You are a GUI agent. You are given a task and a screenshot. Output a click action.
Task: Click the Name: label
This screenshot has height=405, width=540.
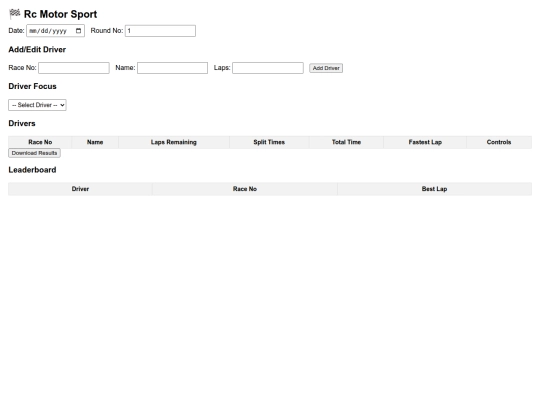125,68
